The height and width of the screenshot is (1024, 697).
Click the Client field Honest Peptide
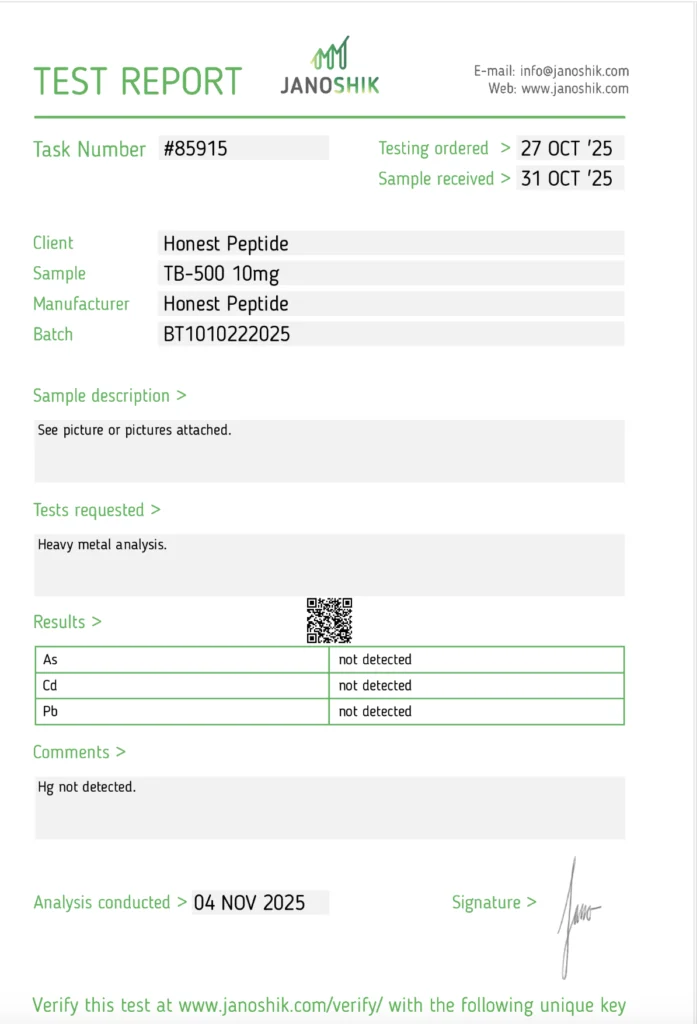point(392,243)
